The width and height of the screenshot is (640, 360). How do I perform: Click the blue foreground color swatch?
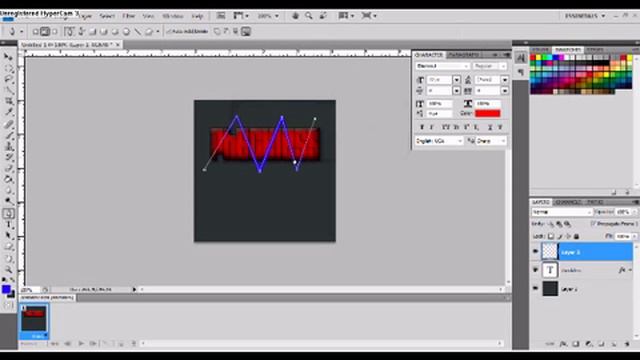(x=6, y=289)
